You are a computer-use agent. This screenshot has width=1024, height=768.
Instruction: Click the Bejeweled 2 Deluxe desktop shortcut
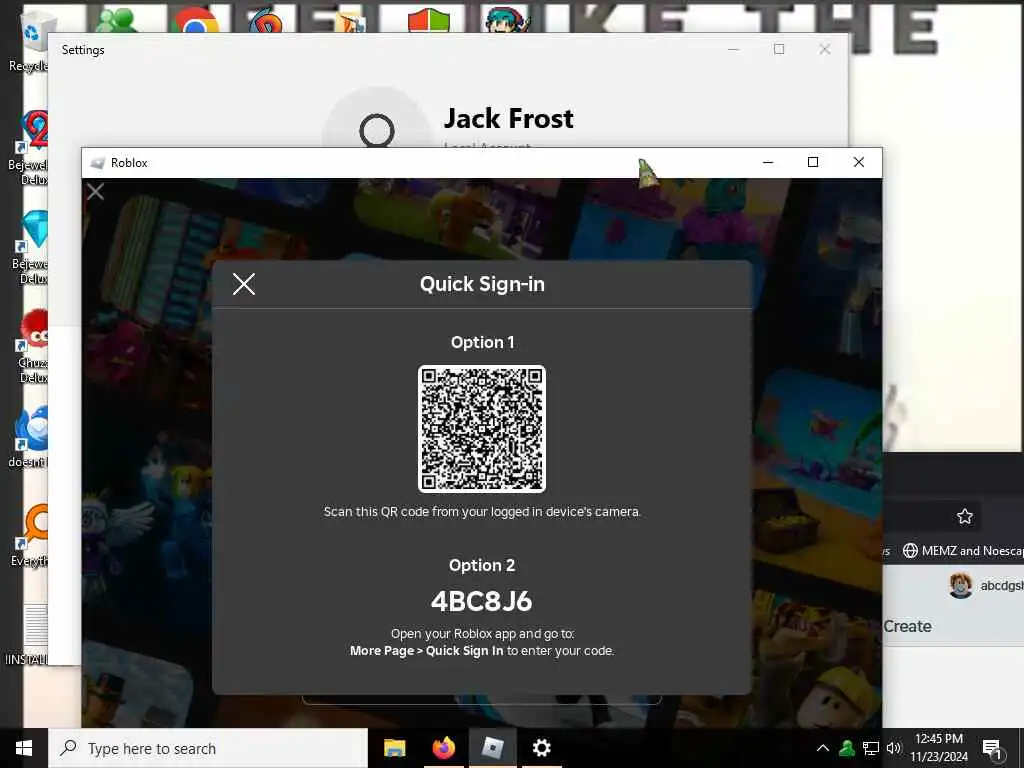29,147
